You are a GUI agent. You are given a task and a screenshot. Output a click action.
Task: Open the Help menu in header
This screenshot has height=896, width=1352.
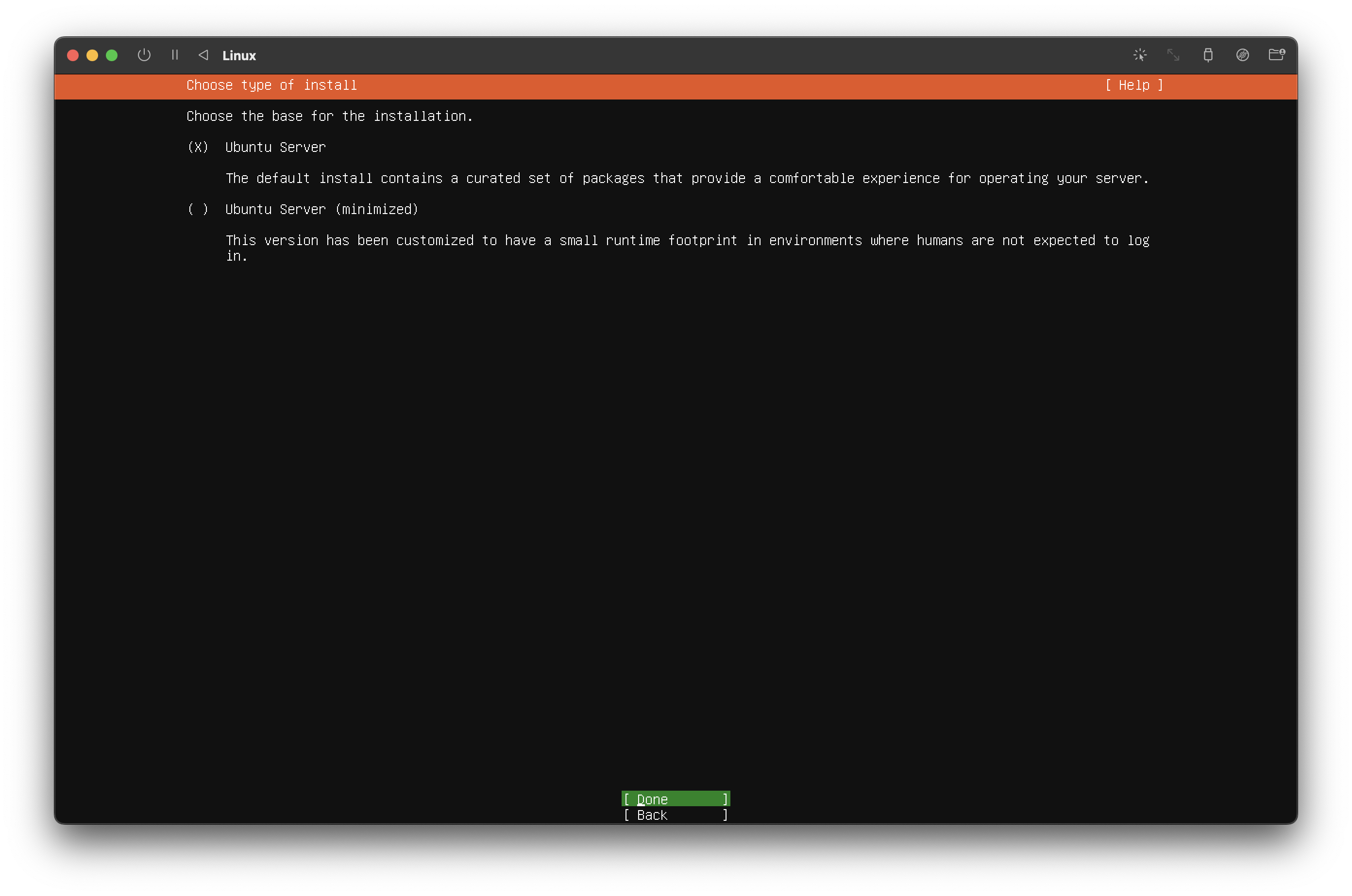[x=1134, y=85]
